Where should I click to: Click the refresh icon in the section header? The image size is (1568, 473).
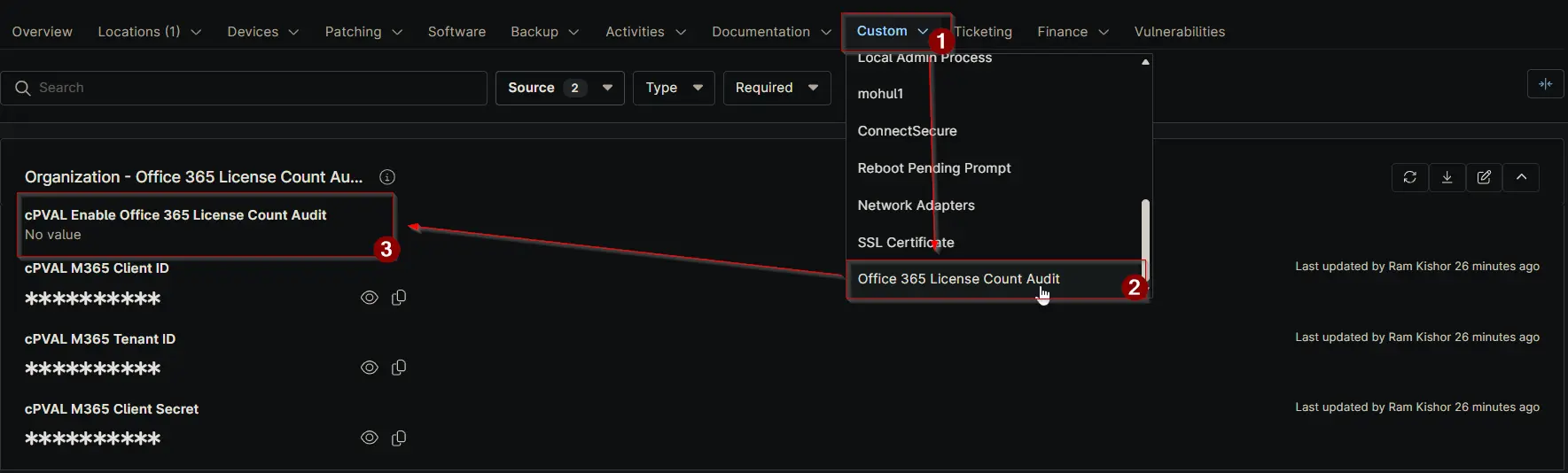(x=1409, y=177)
